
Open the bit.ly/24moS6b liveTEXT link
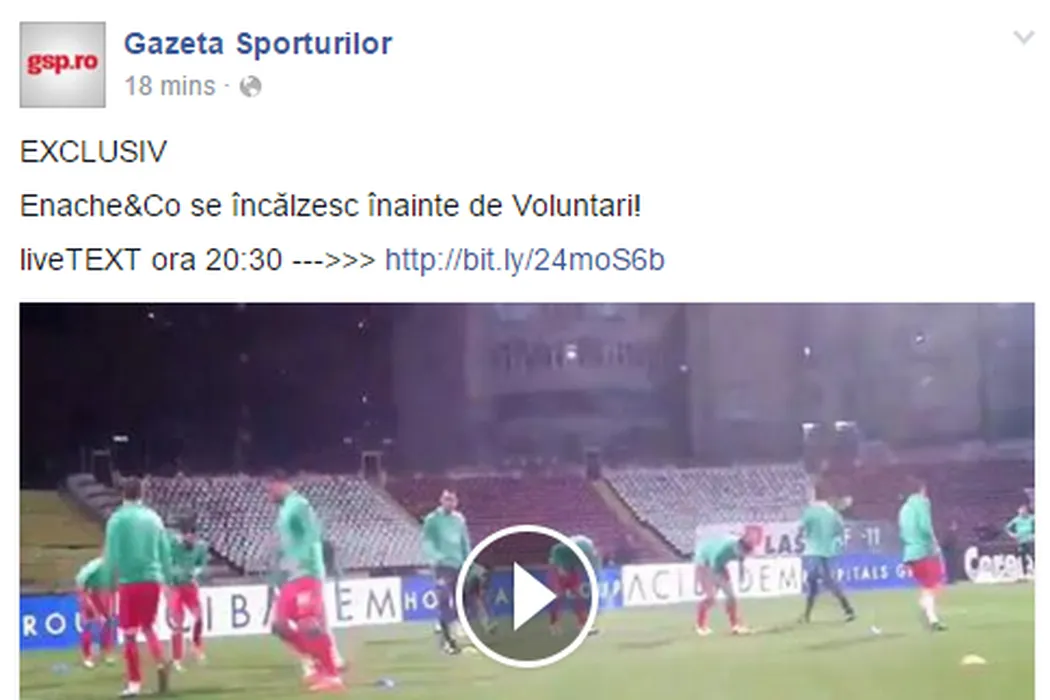(x=524, y=260)
